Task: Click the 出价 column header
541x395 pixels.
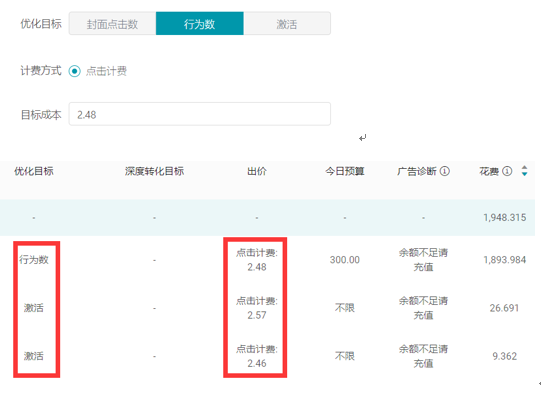Action: pos(257,171)
